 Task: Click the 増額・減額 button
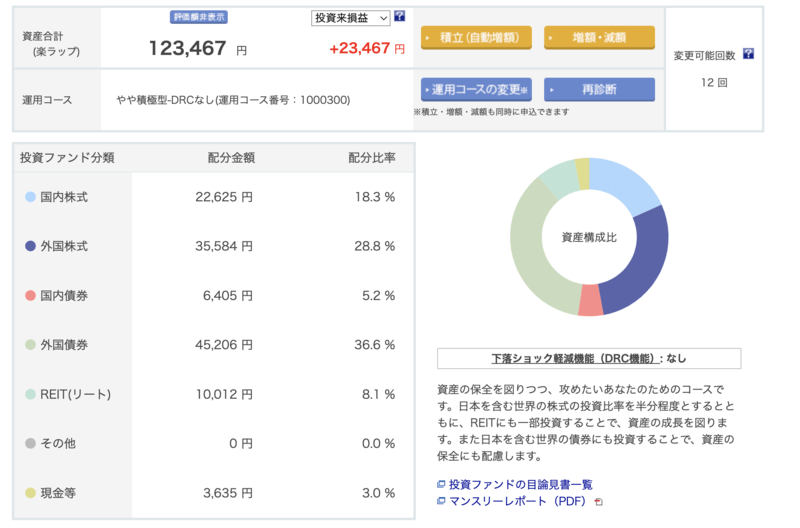pos(599,38)
